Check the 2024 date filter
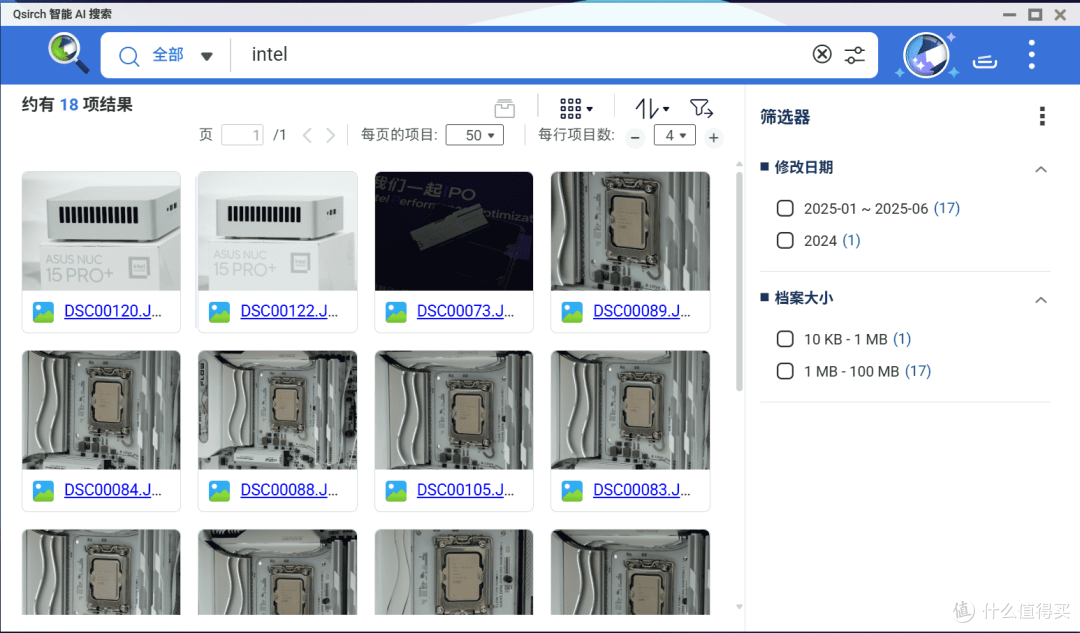This screenshot has width=1080, height=633. pyautogui.click(x=785, y=240)
